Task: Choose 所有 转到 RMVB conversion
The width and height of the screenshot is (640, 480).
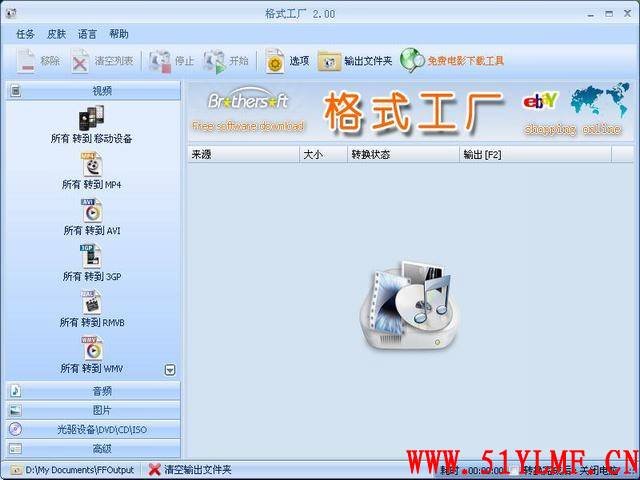Action: coord(91,309)
